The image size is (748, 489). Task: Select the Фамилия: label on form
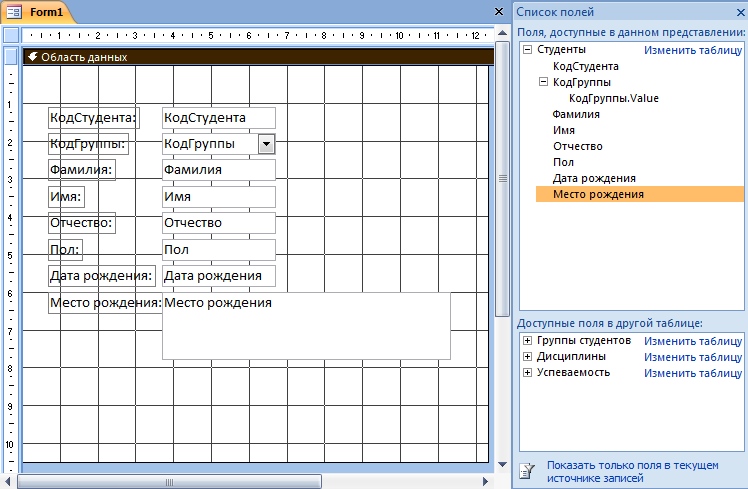click(82, 170)
